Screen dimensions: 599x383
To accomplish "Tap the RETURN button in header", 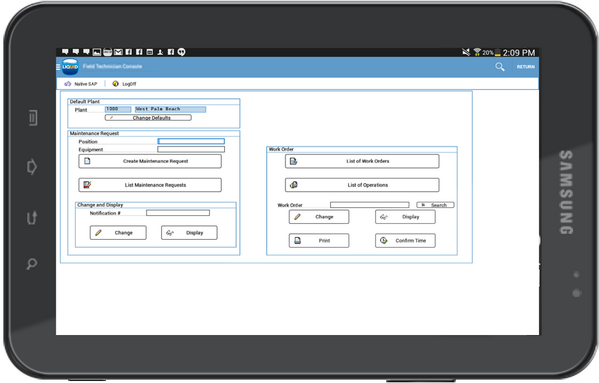I will pos(526,67).
